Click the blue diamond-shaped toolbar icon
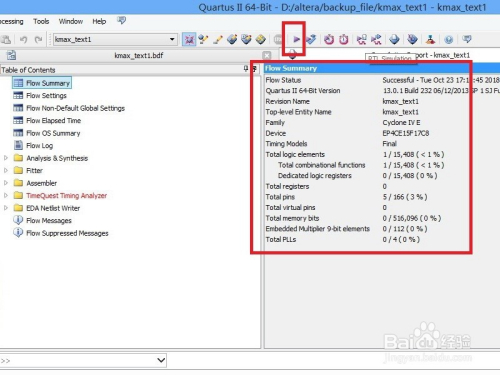 click(394, 39)
